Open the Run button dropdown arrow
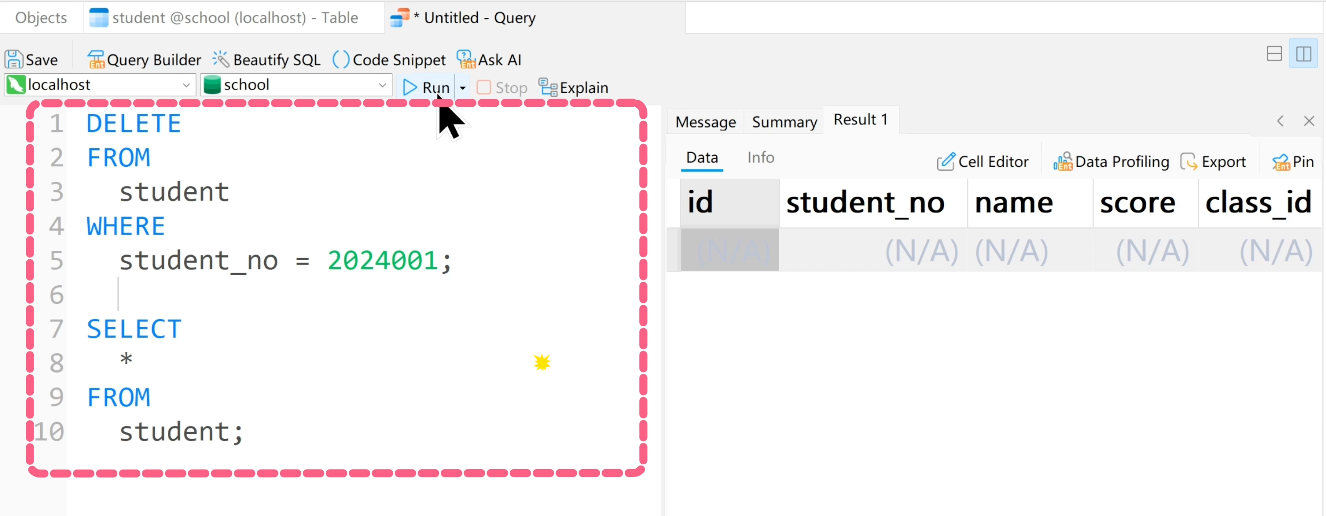This screenshot has height=516, width=1326. 462,88
